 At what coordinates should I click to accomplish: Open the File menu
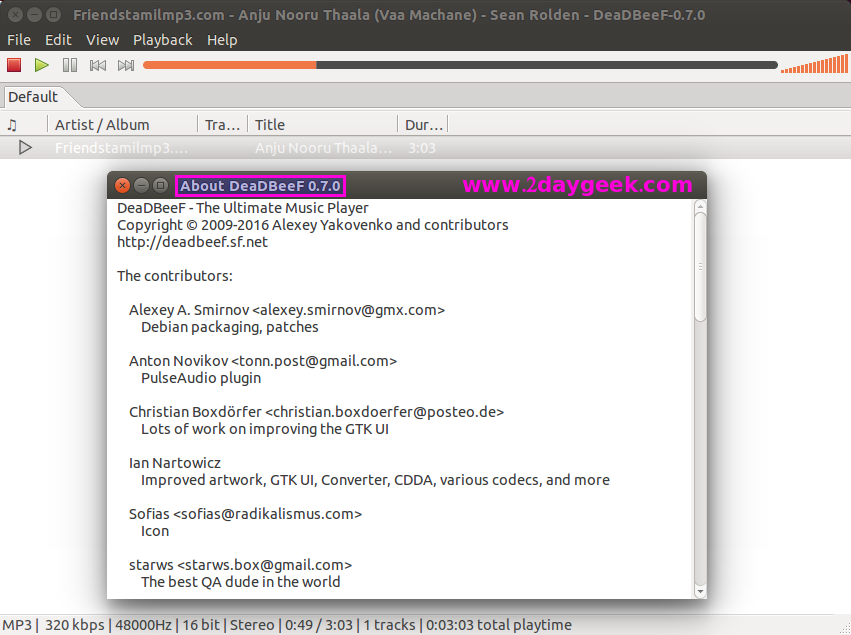coord(19,40)
